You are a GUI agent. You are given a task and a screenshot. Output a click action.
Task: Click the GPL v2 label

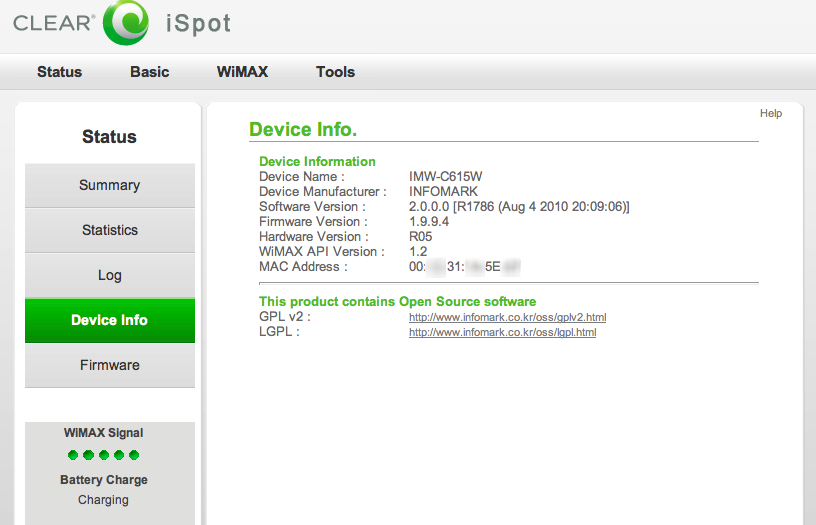click(x=285, y=317)
